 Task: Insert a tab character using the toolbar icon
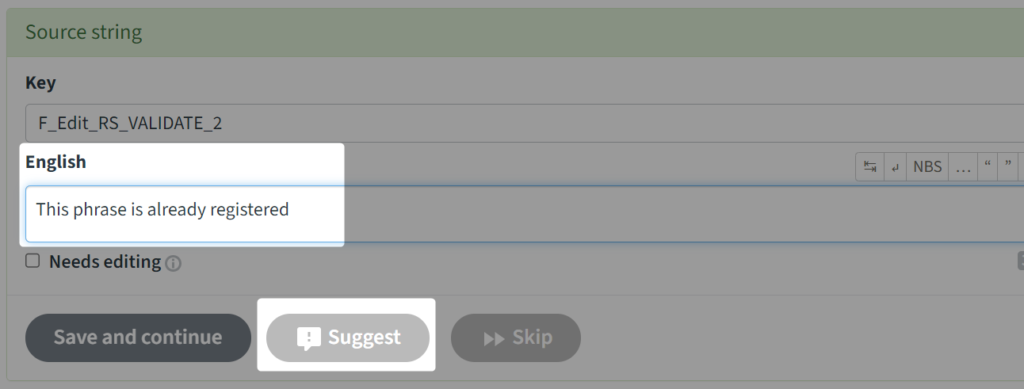coord(870,166)
